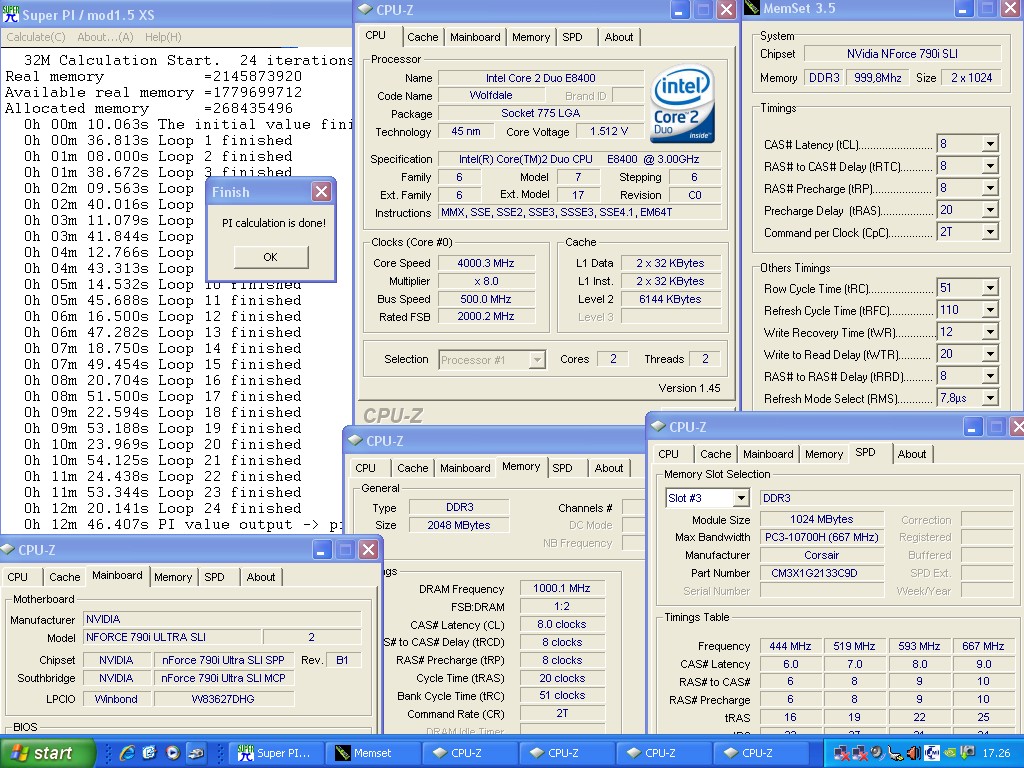
Task: Click the Core Voltage value '1.512 V'
Action: pyautogui.click(x=609, y=131)
